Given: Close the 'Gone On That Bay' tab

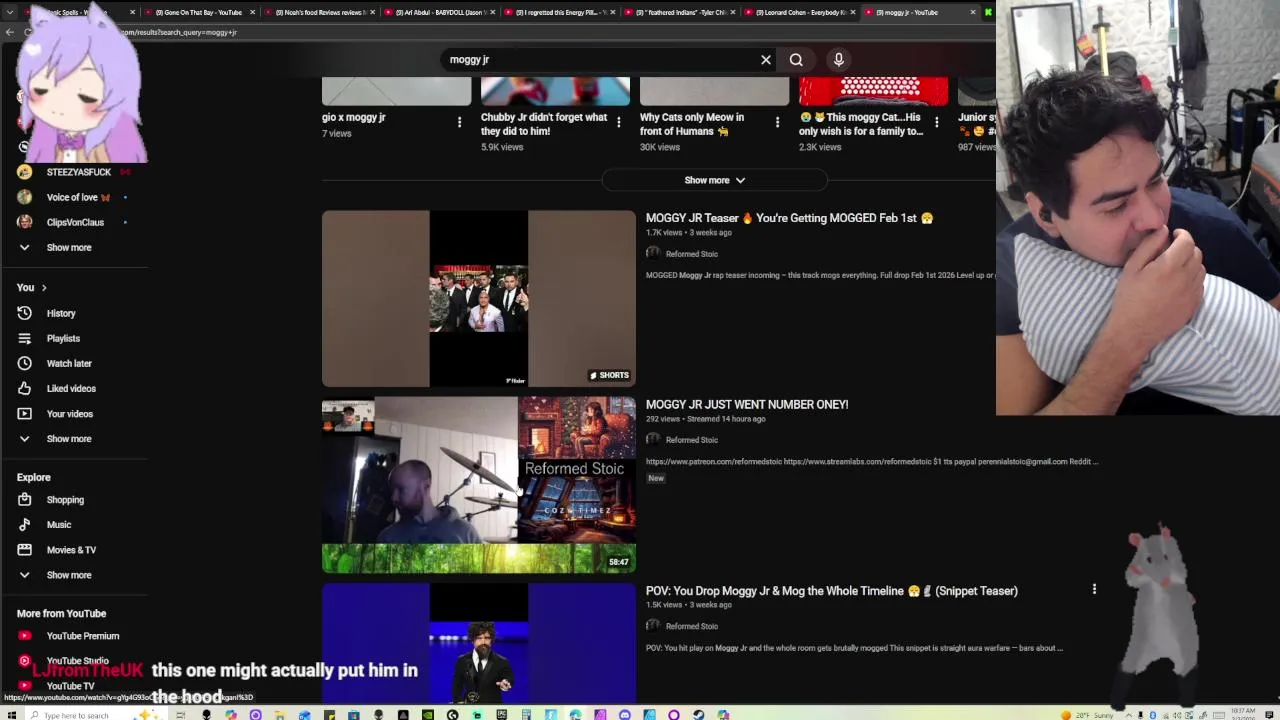Looking at the screenshot, I should pos(252,12).
